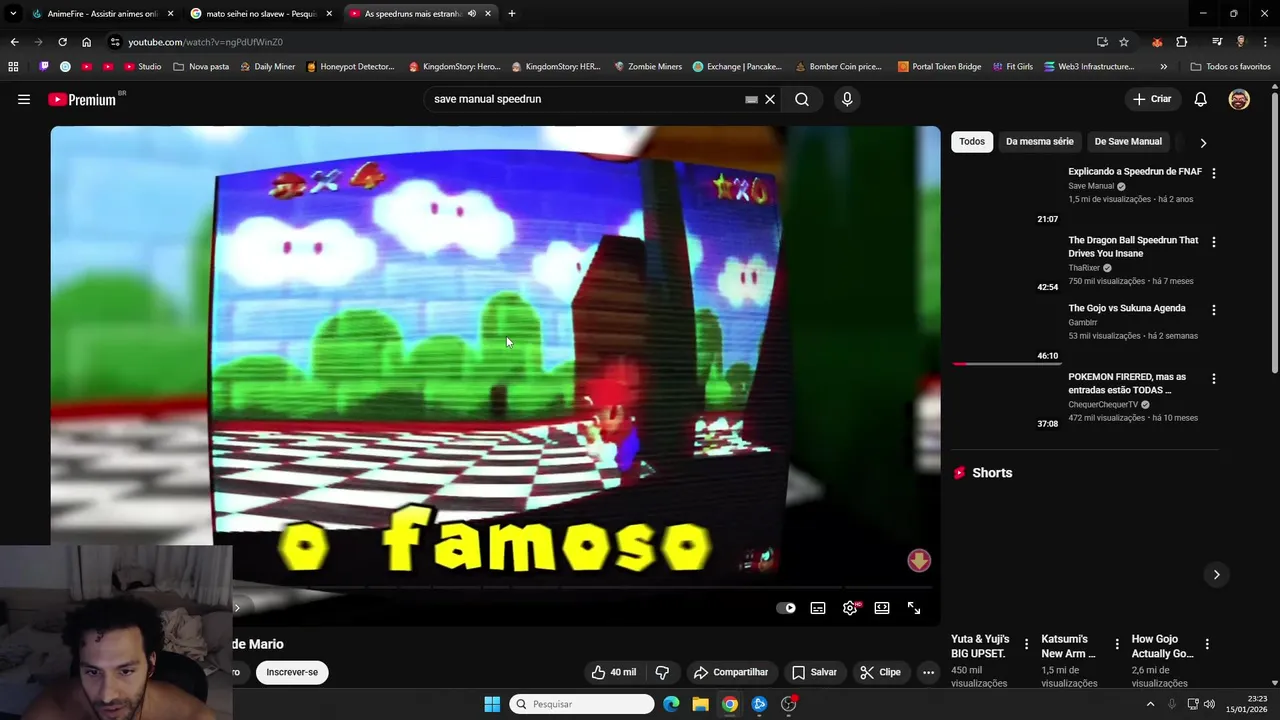The width and height of the screenshot is (1280, 720).
Task: Open Todos os favoritos folder
Action: 1230,67
